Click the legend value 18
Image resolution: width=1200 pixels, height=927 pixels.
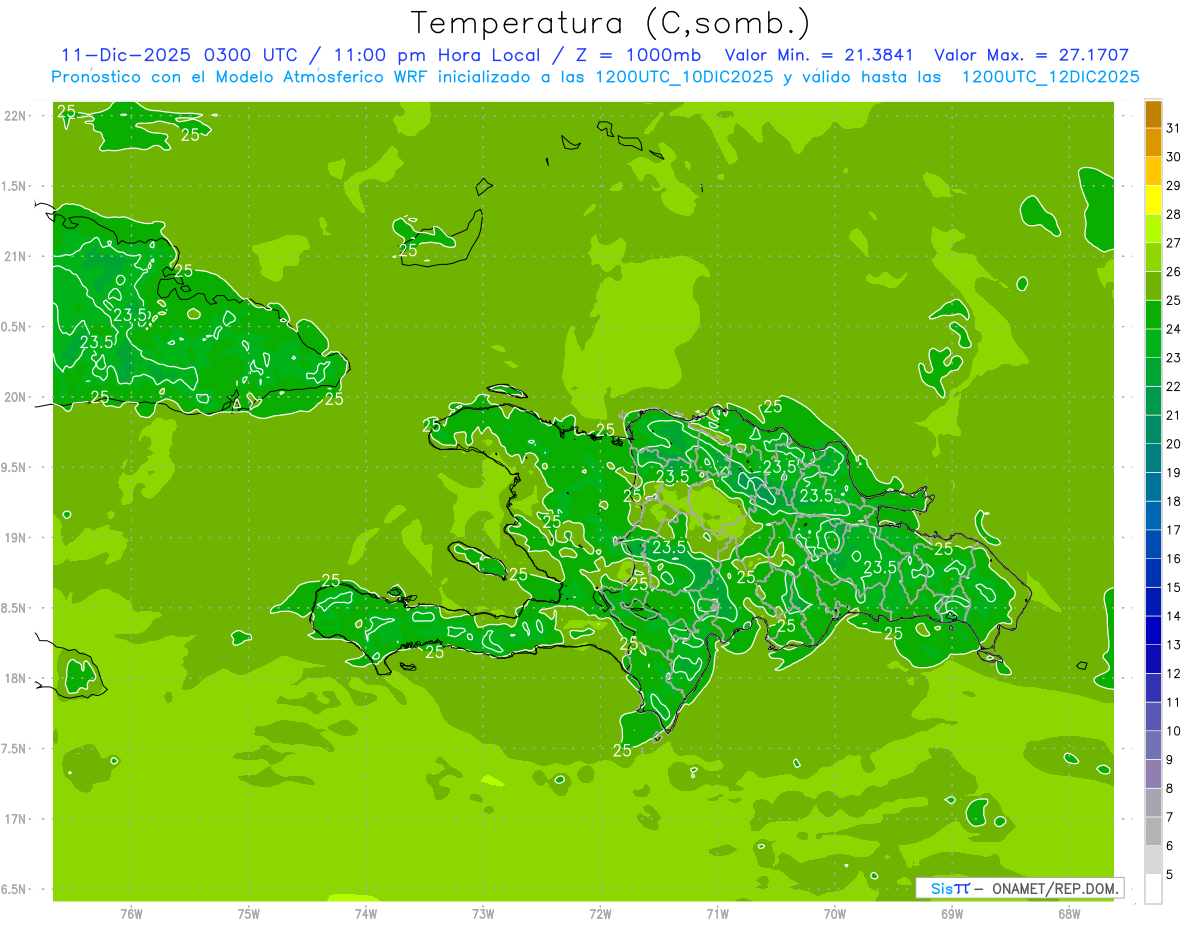tap(1174, 502)
